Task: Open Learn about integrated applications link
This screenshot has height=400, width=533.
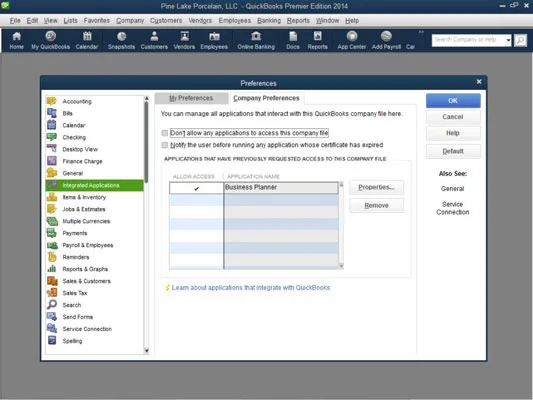Action: click(x=251, y=288)
